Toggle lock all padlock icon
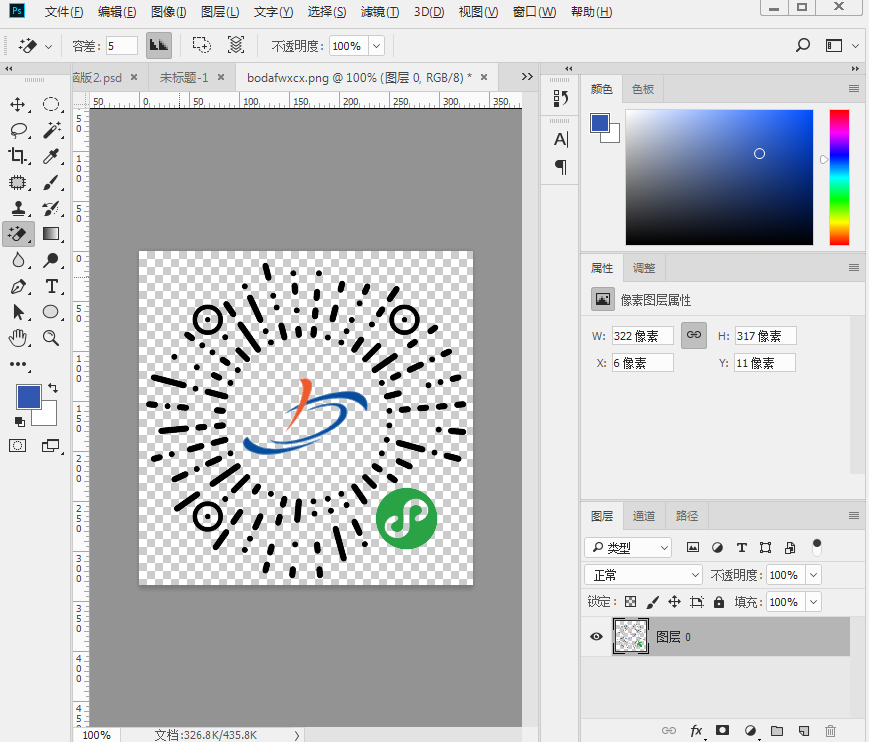 [x=719, y=602]
